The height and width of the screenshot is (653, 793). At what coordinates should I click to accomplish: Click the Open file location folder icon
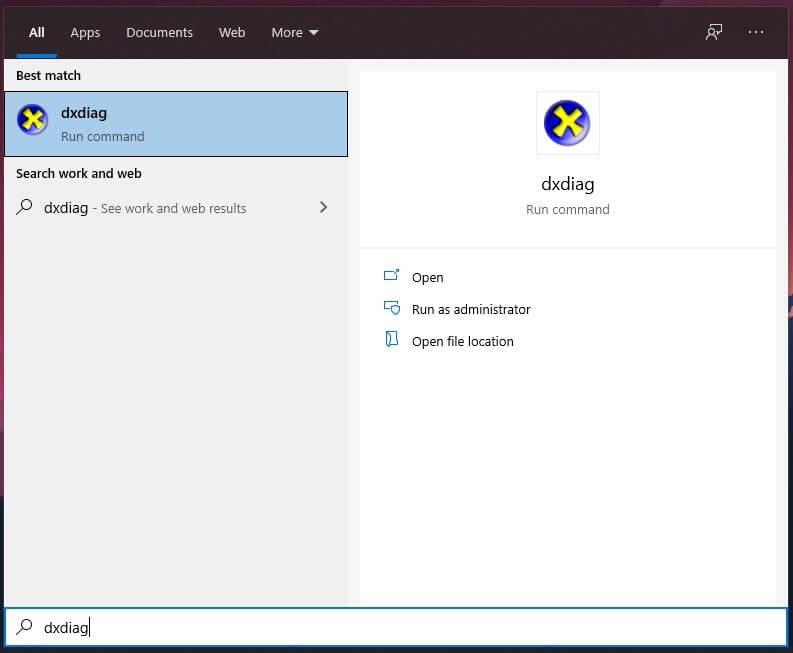391,339
